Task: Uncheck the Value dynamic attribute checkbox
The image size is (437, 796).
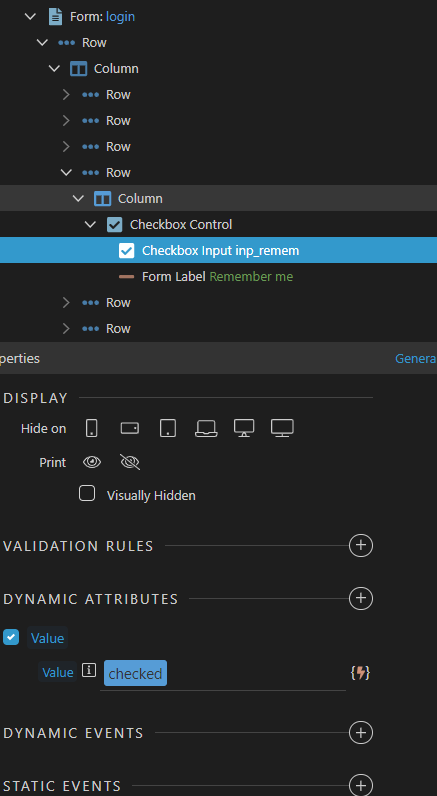Action: pyautogui.click(x=11, y=637)
